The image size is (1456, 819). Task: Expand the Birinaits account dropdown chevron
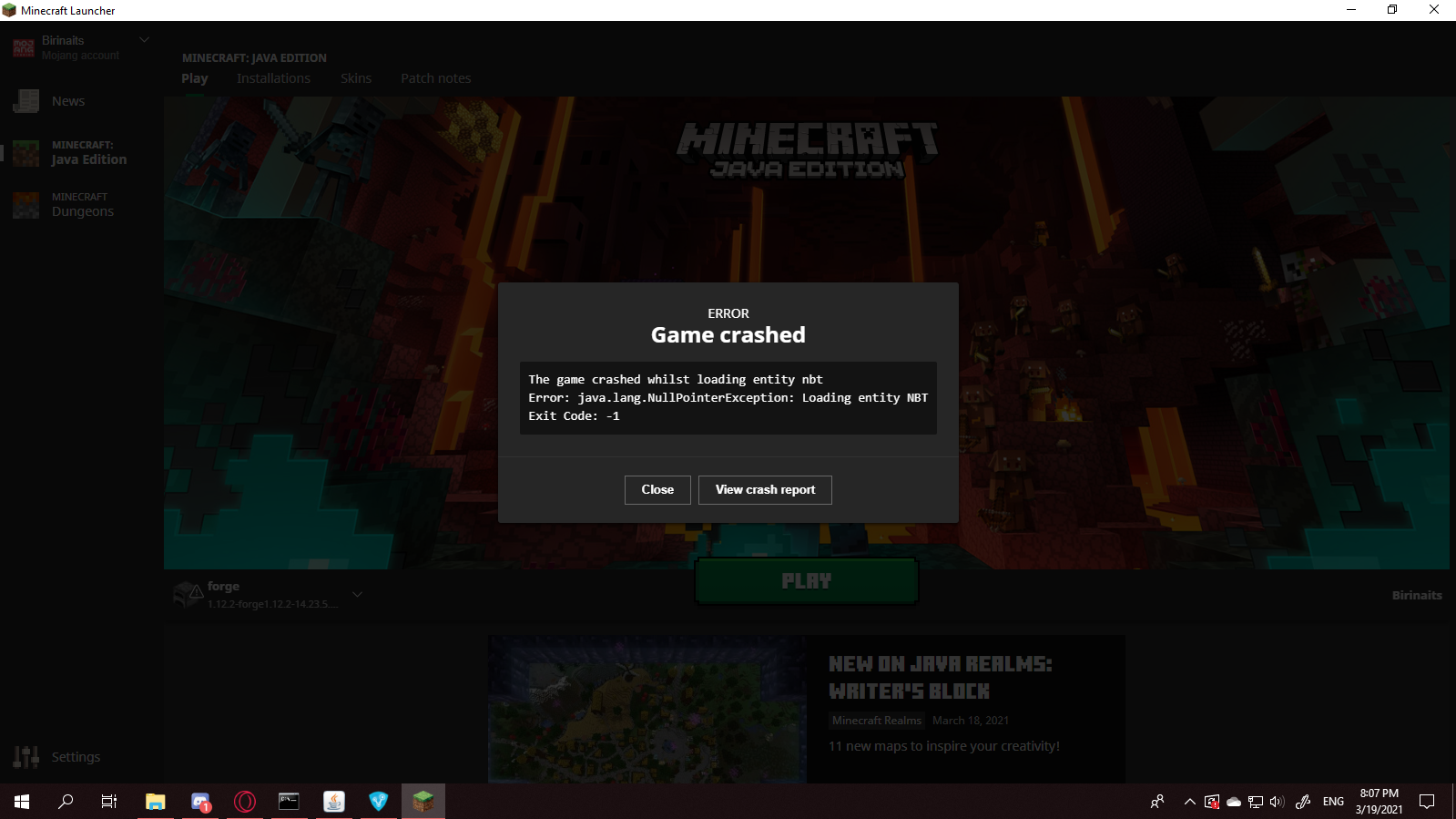point(144,40)
